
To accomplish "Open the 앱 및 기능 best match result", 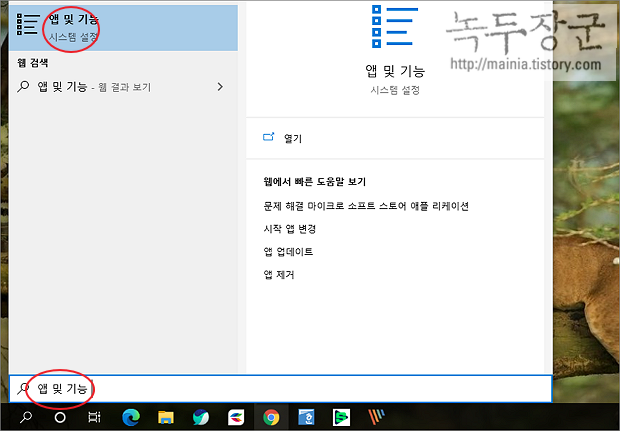I will pos(123,28).
